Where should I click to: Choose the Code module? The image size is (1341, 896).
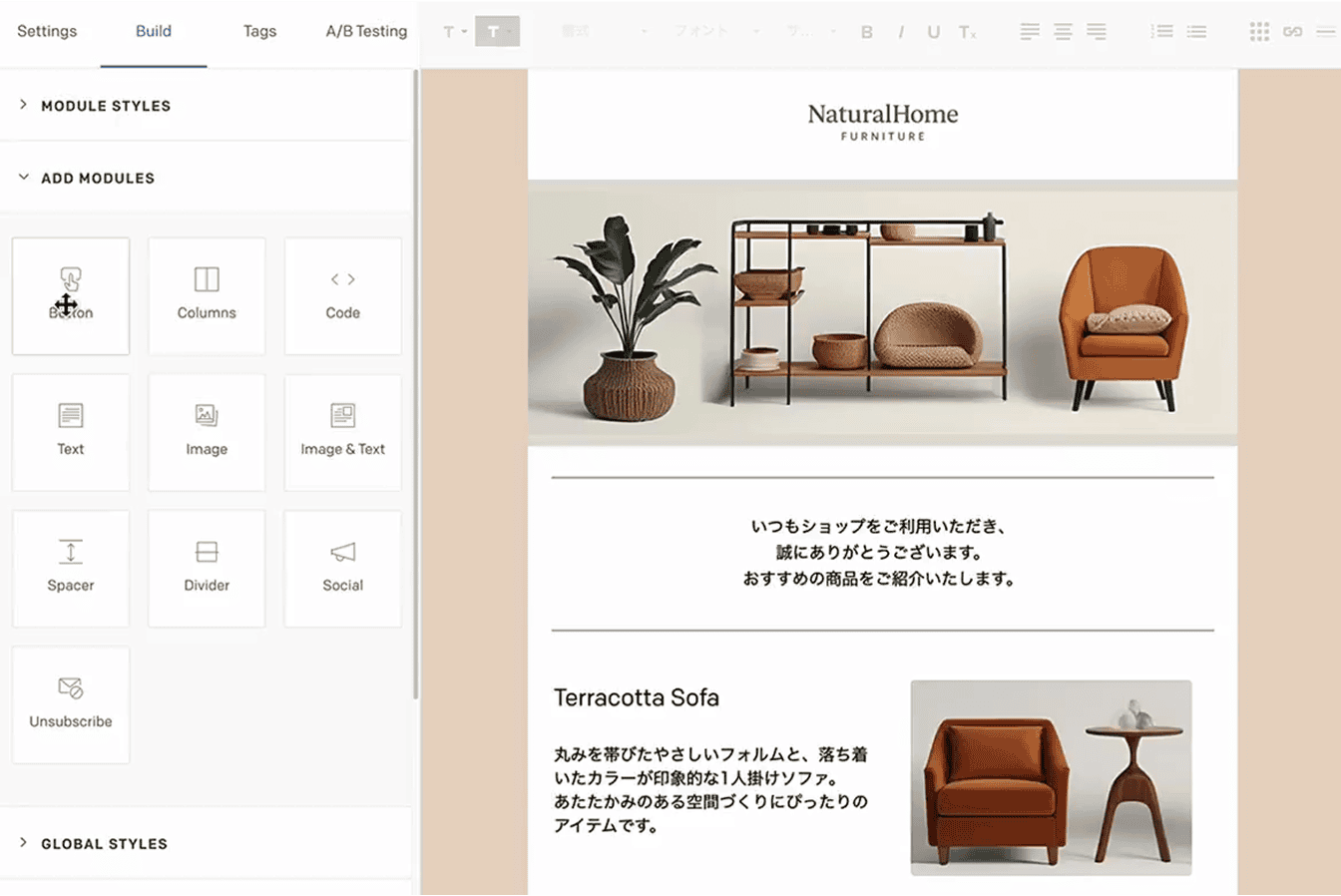(x=342, y=295)
